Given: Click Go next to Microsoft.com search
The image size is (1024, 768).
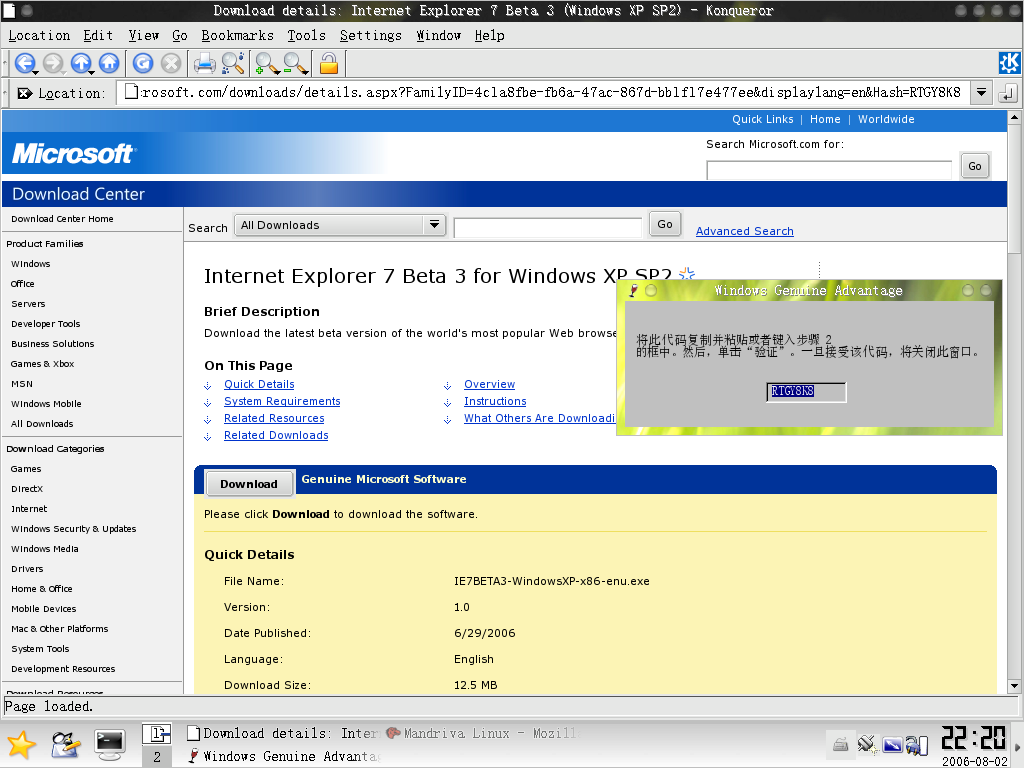Looking at the screenshot, I should tap(974, 166).
